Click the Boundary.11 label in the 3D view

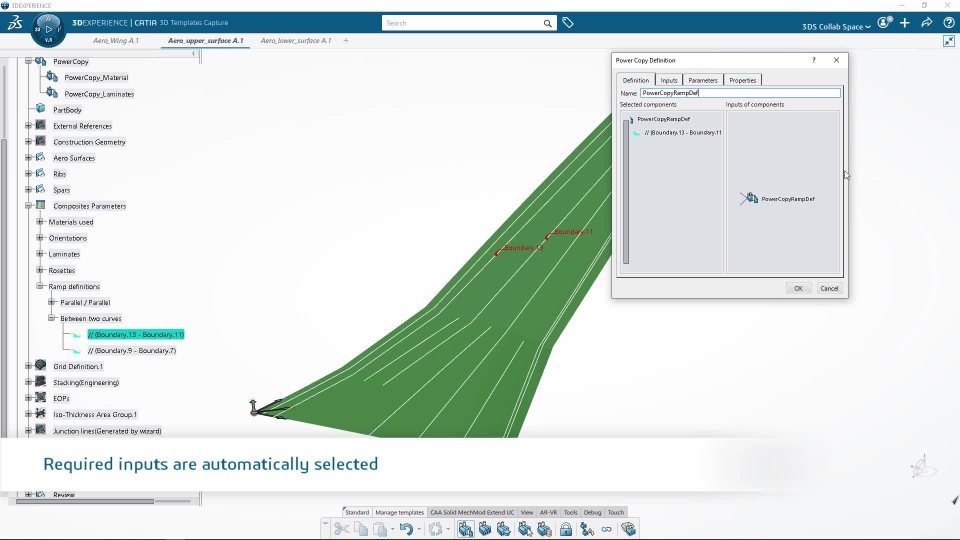click(573, 231)
